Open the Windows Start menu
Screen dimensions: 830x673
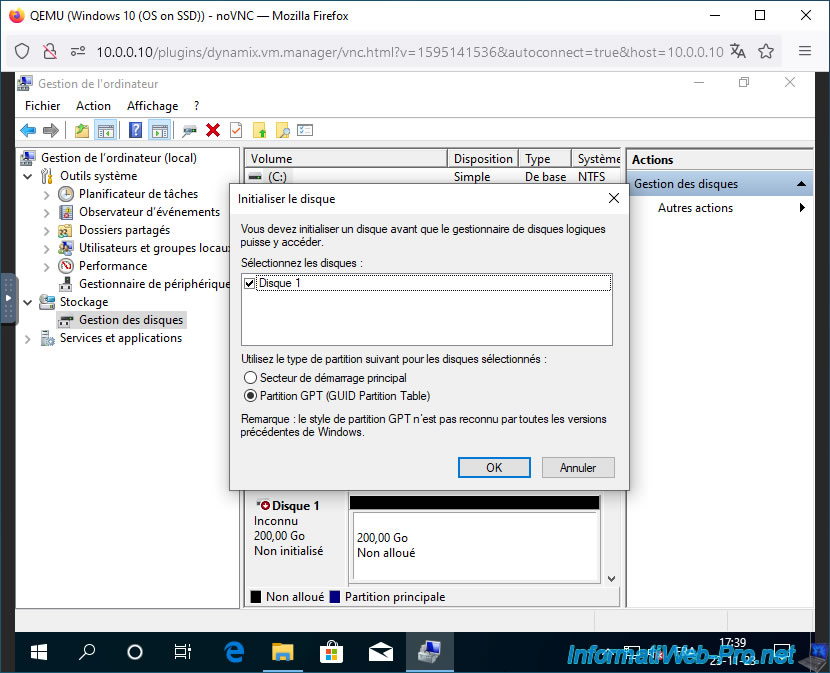(x=39, y=652)
